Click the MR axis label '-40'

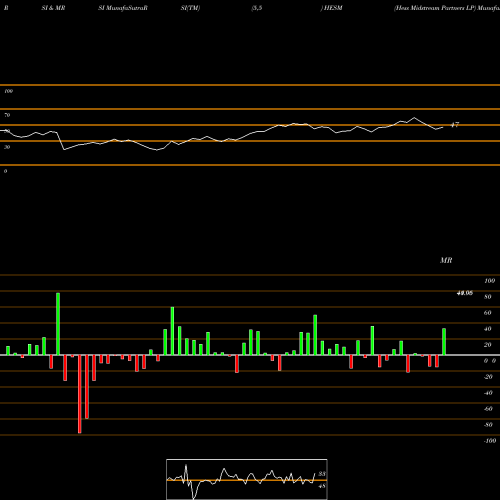click(x=488, y=393)
